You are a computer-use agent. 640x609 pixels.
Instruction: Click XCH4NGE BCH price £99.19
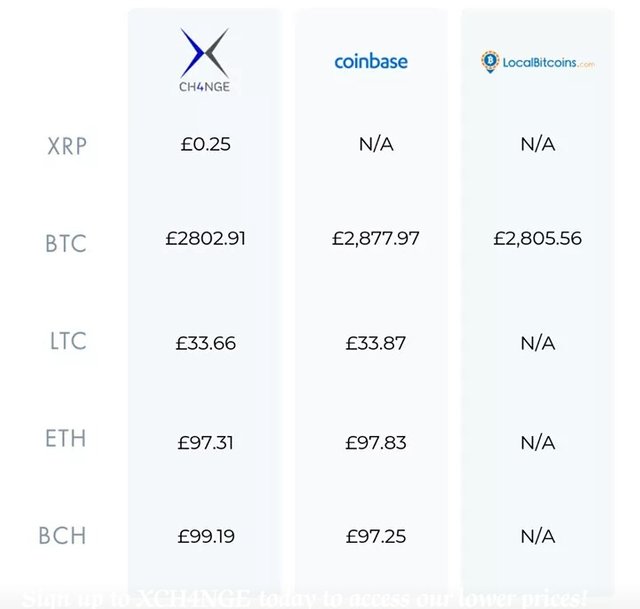(x=206, y=536)
